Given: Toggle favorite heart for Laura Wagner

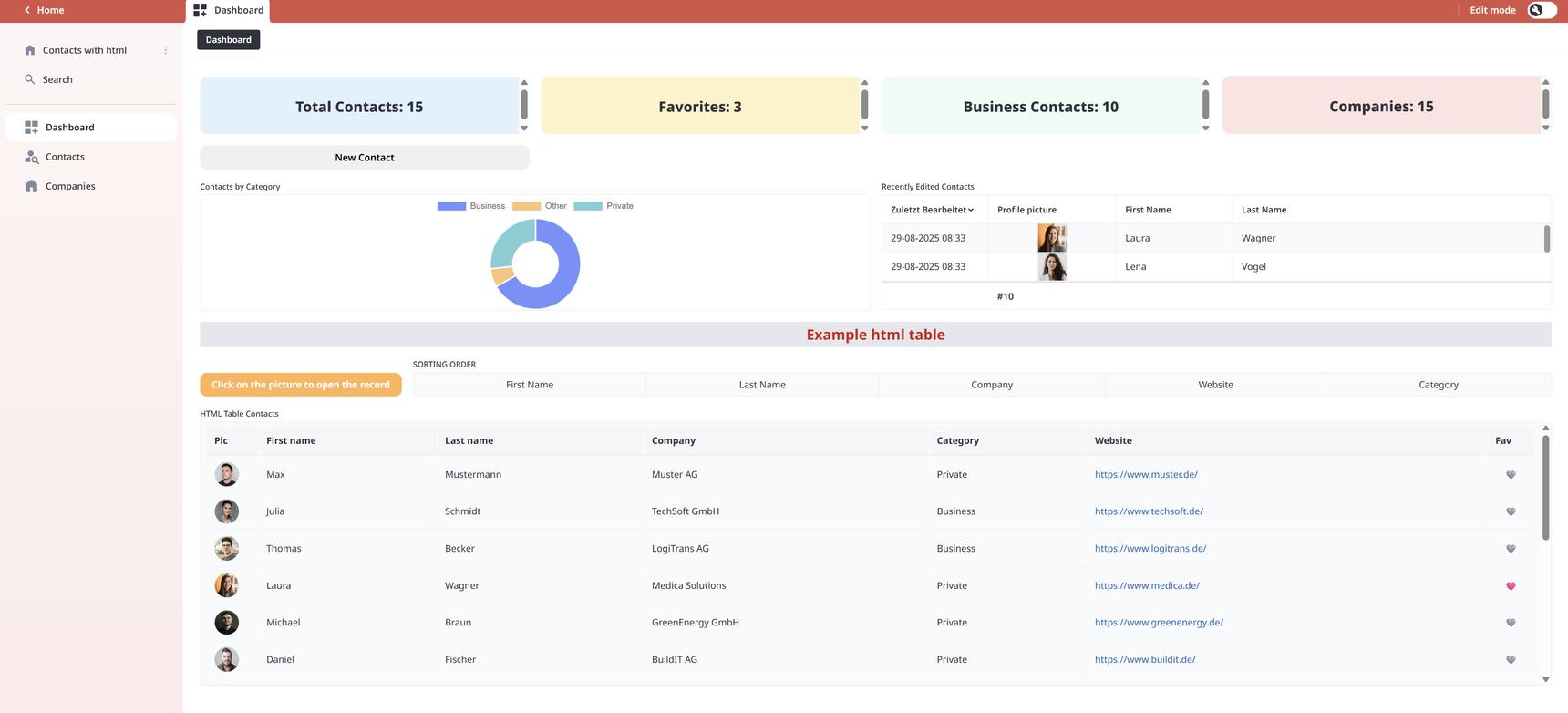Looking at the screenshot, I should [x=1510, y=586].
